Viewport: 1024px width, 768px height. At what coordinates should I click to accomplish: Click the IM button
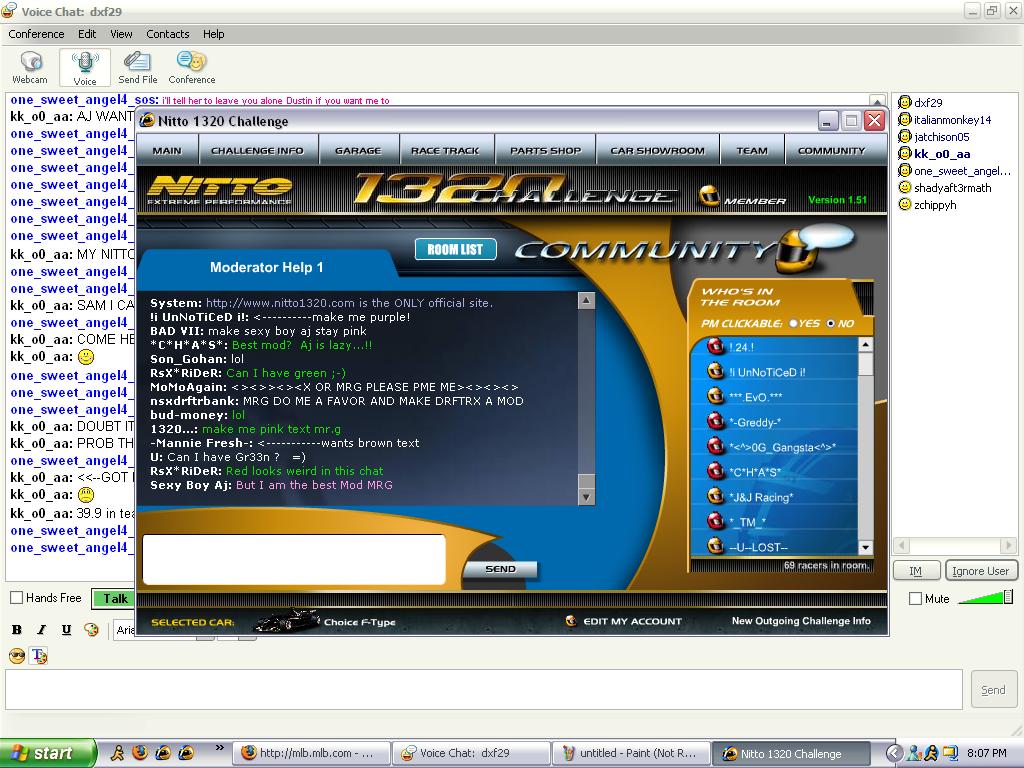pos(916,571)
